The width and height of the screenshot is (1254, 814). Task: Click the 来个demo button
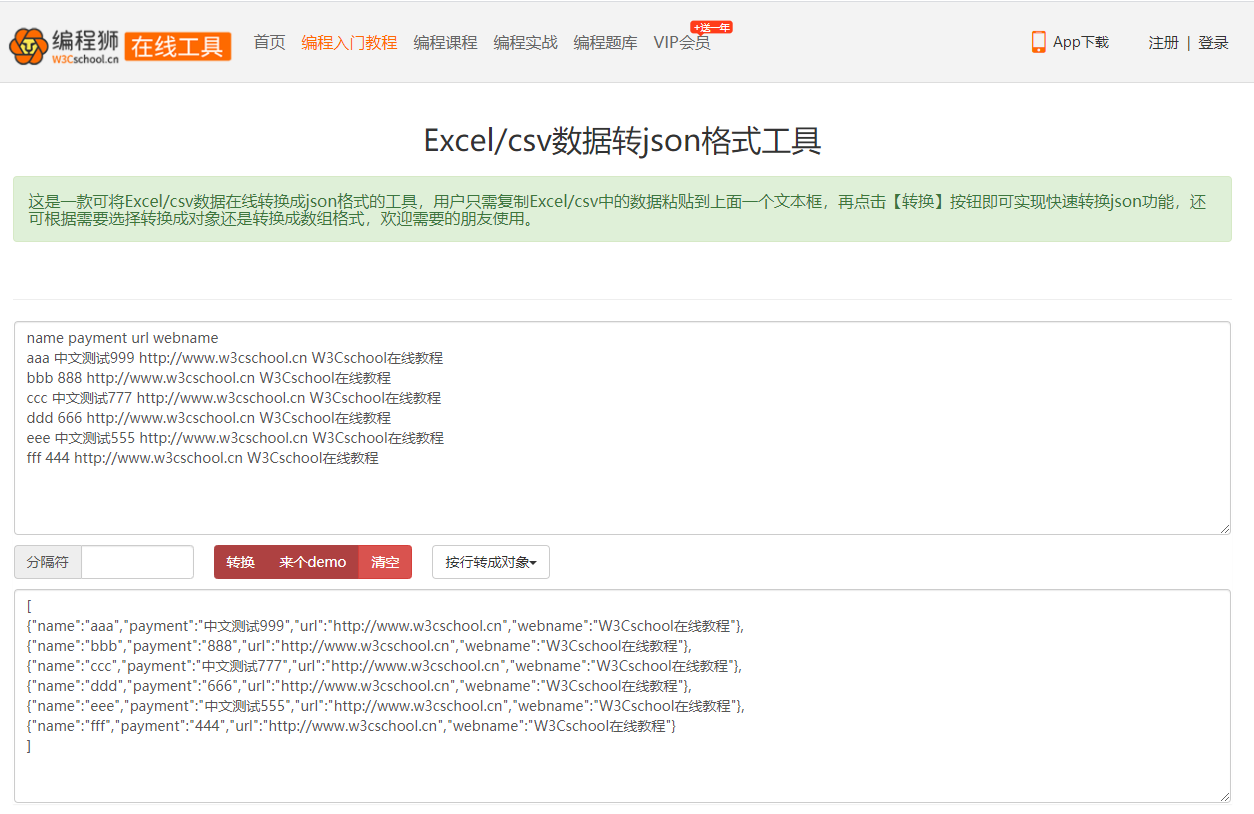tap(312, 562)
